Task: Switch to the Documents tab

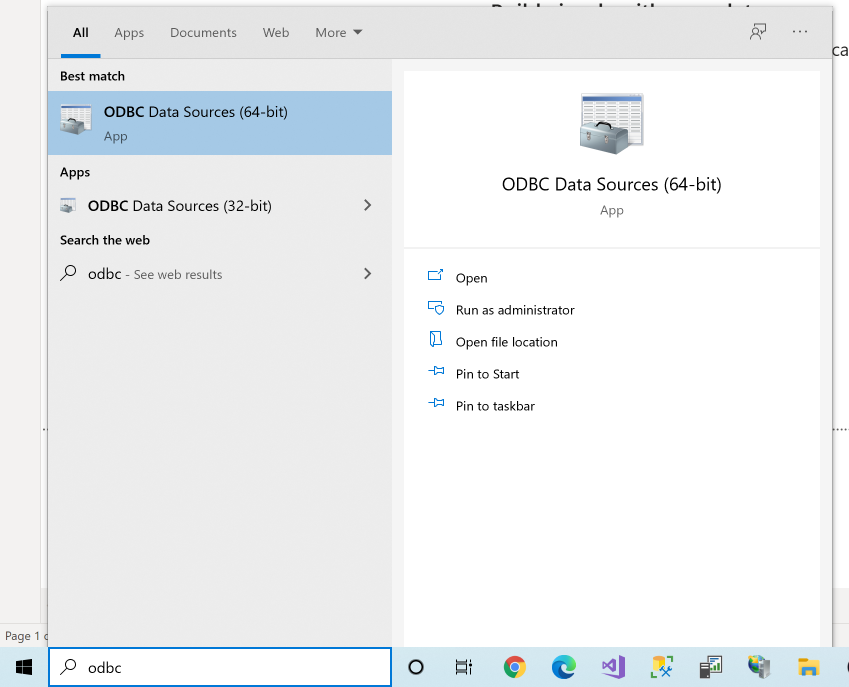Action: click(203, 32)
